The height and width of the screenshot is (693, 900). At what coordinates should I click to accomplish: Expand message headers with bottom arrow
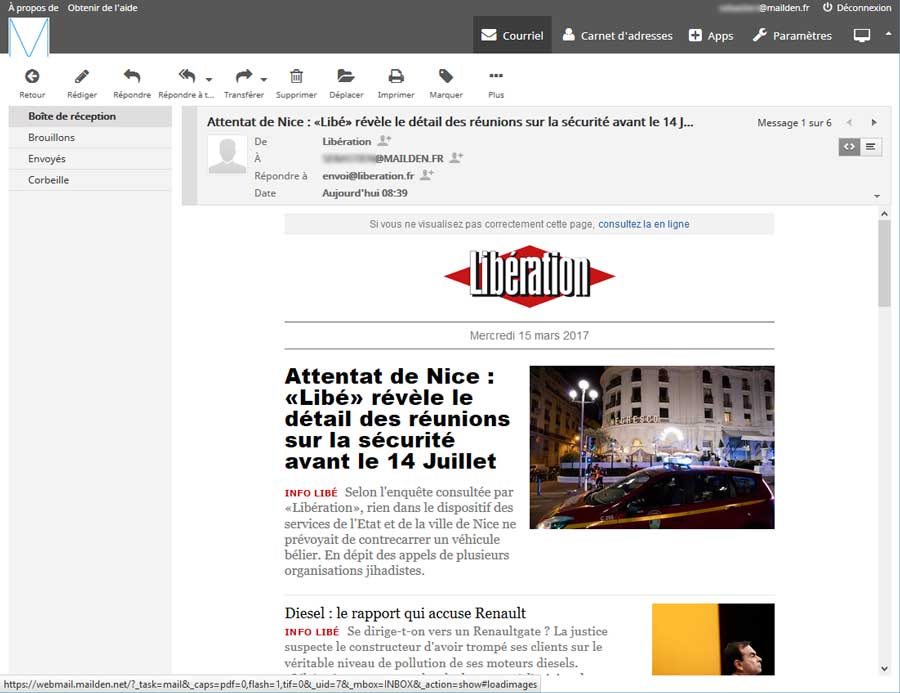[877, 196]
